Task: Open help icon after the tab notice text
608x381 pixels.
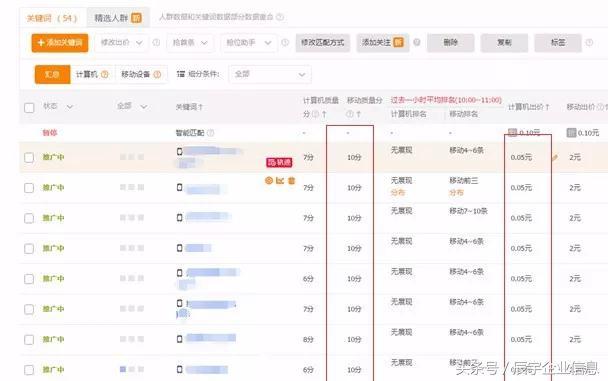Action: click(x=280, y=17)
